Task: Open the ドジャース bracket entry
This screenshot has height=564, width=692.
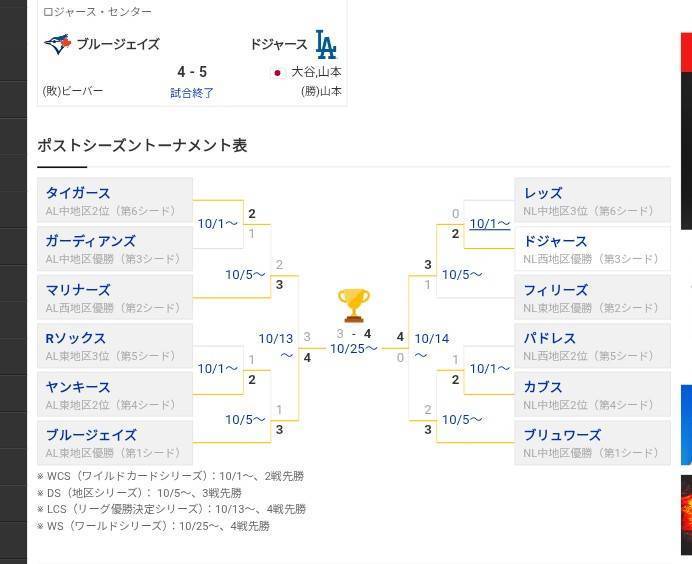Action: tap(555, 241)
